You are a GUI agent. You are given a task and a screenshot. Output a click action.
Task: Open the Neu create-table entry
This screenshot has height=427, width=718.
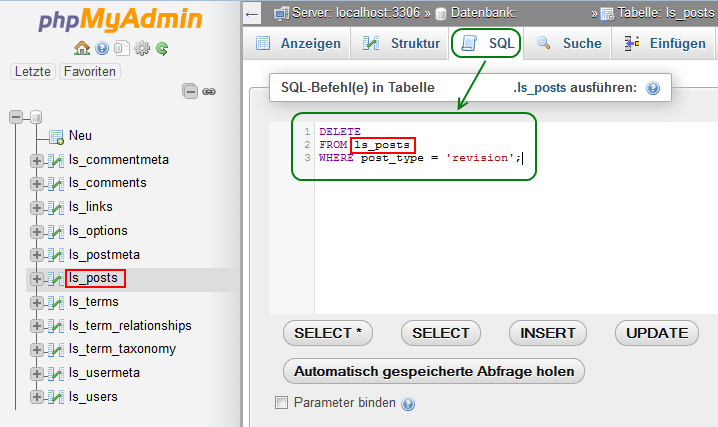(x=80, y=136)
